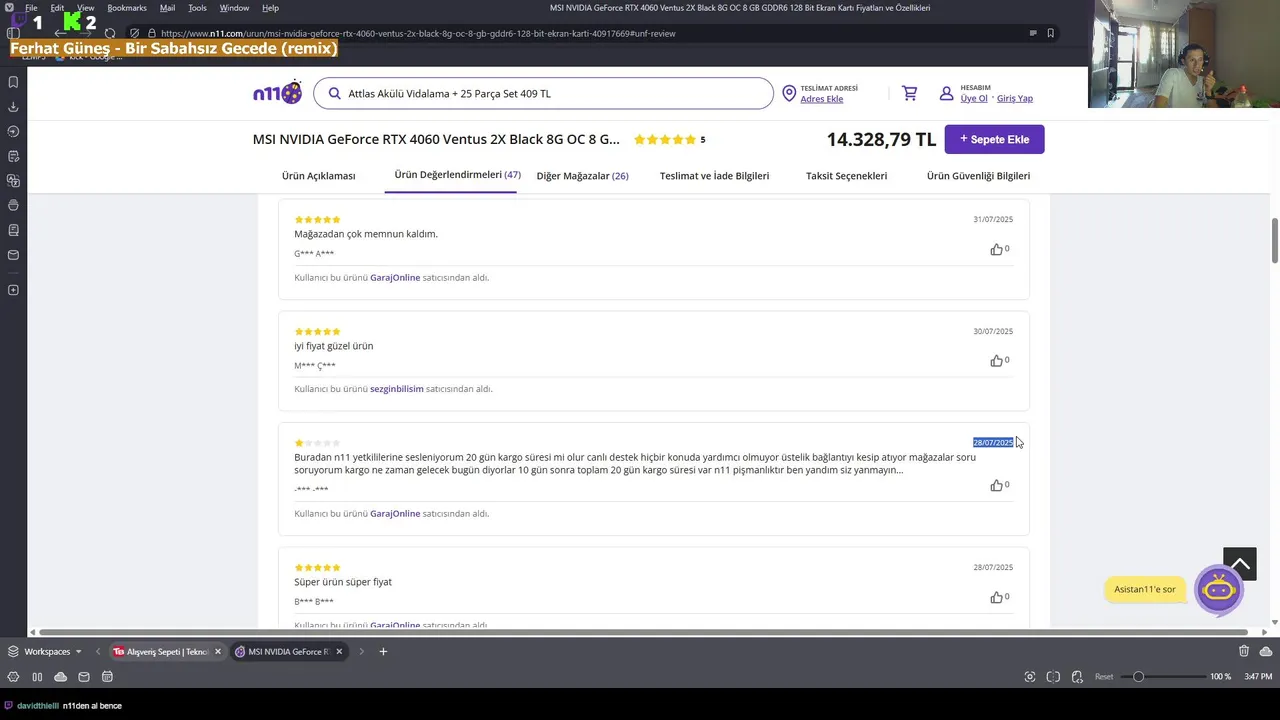Like the one-star kargo süresi review

click(x=996, y=485)
